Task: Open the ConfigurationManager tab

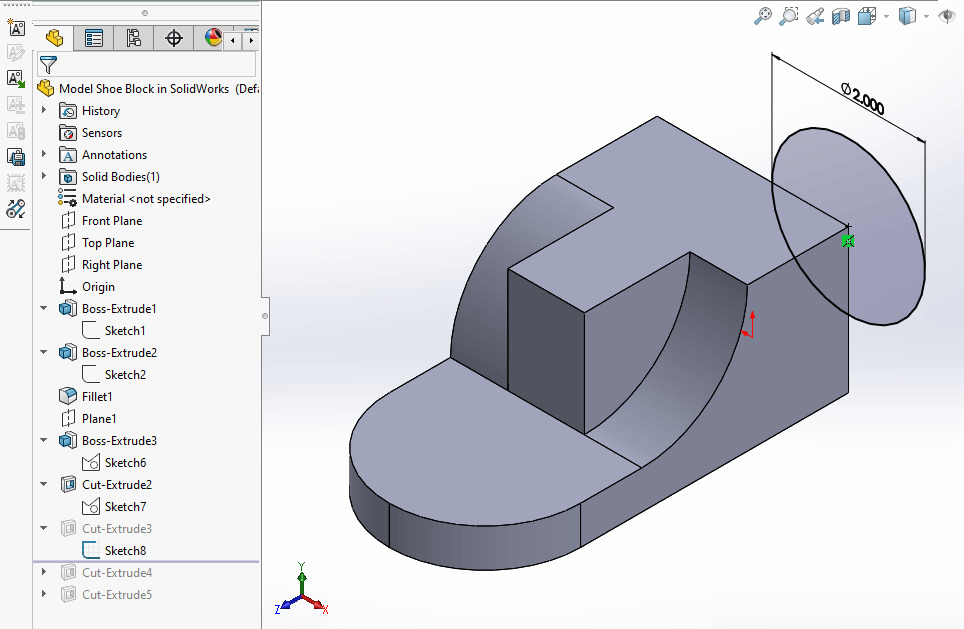Action: pos(134,39)
